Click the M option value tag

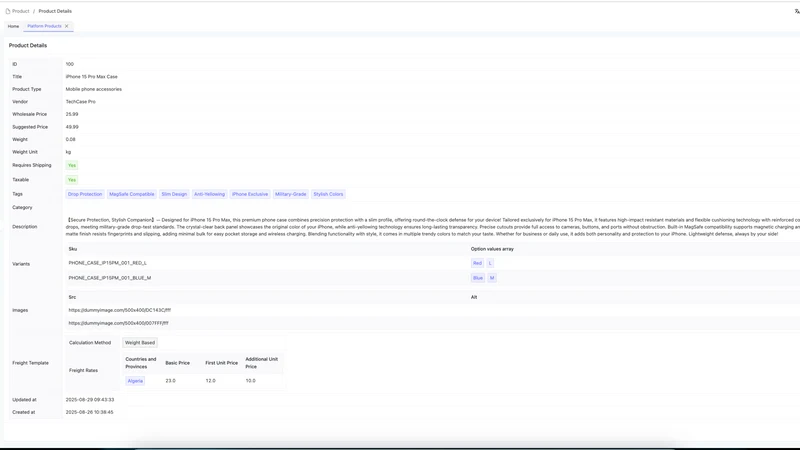pos(492,278)
